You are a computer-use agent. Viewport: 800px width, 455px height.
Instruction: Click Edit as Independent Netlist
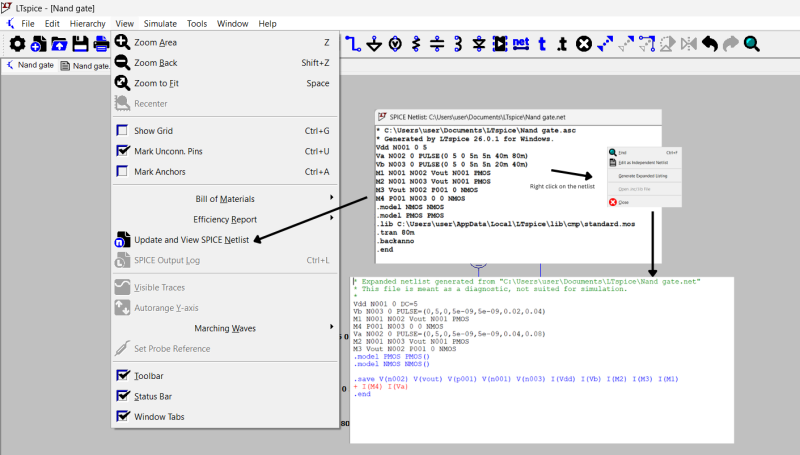point(643,163)
